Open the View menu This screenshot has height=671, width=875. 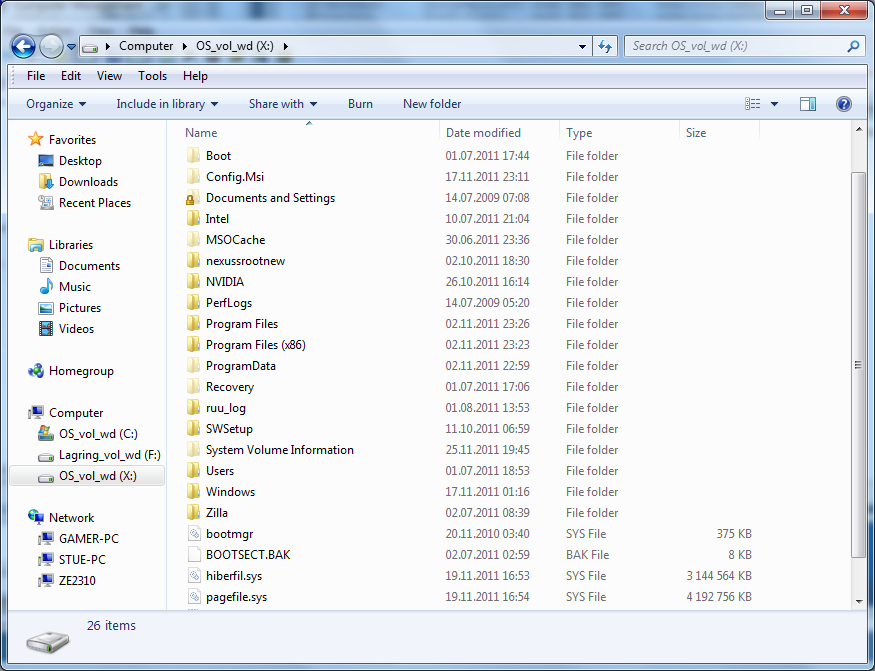point(109,76)
